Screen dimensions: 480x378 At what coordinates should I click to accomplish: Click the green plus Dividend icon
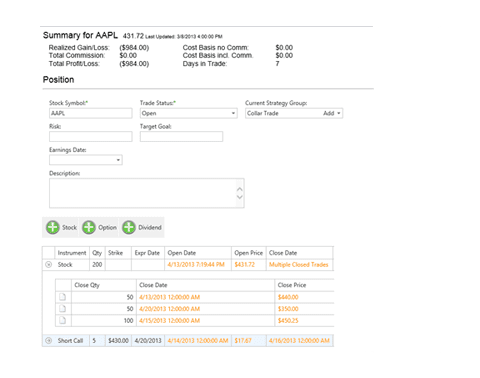pos(129,227)
